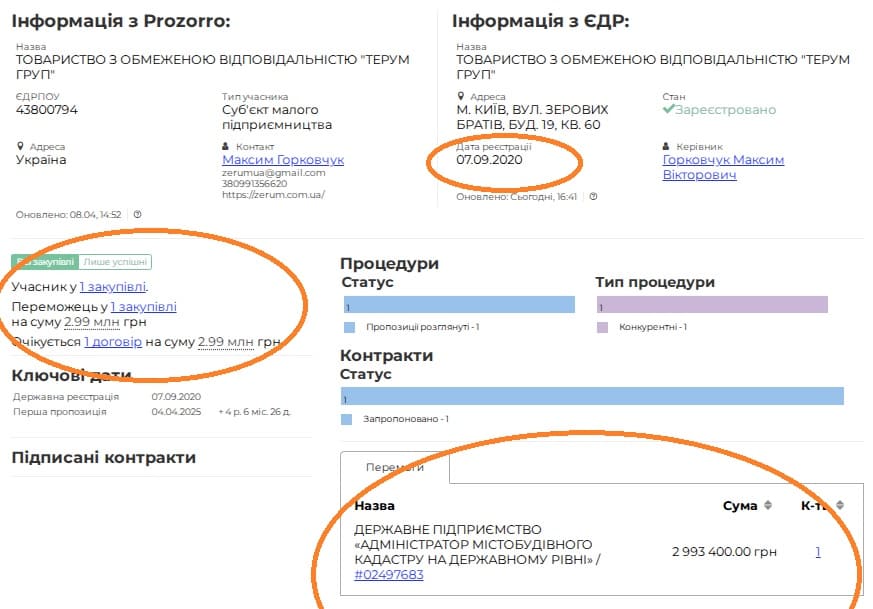Click the location pin icon in Prozorro address

click(21, 146)
